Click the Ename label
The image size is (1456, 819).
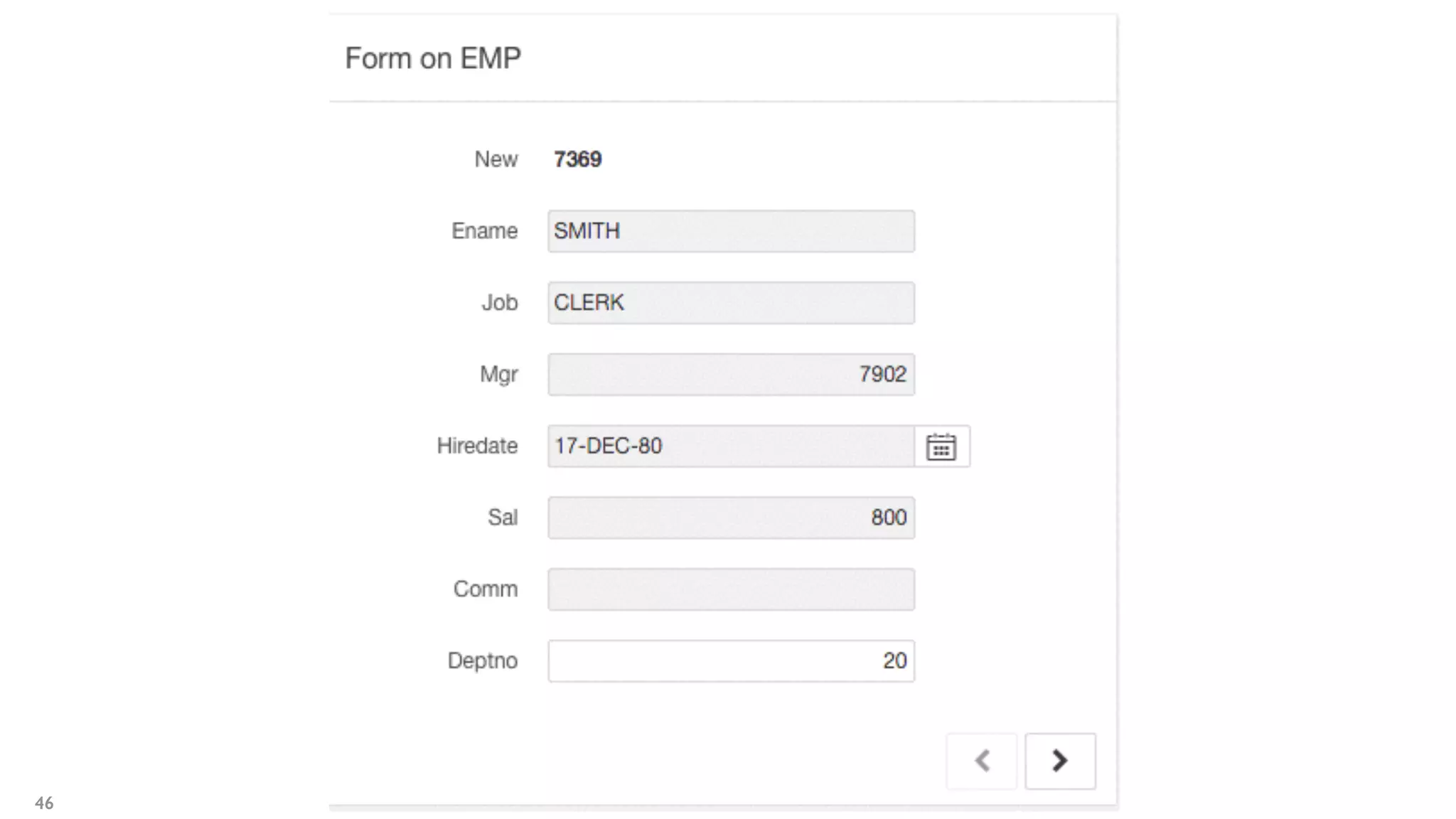tap(485, 231)
